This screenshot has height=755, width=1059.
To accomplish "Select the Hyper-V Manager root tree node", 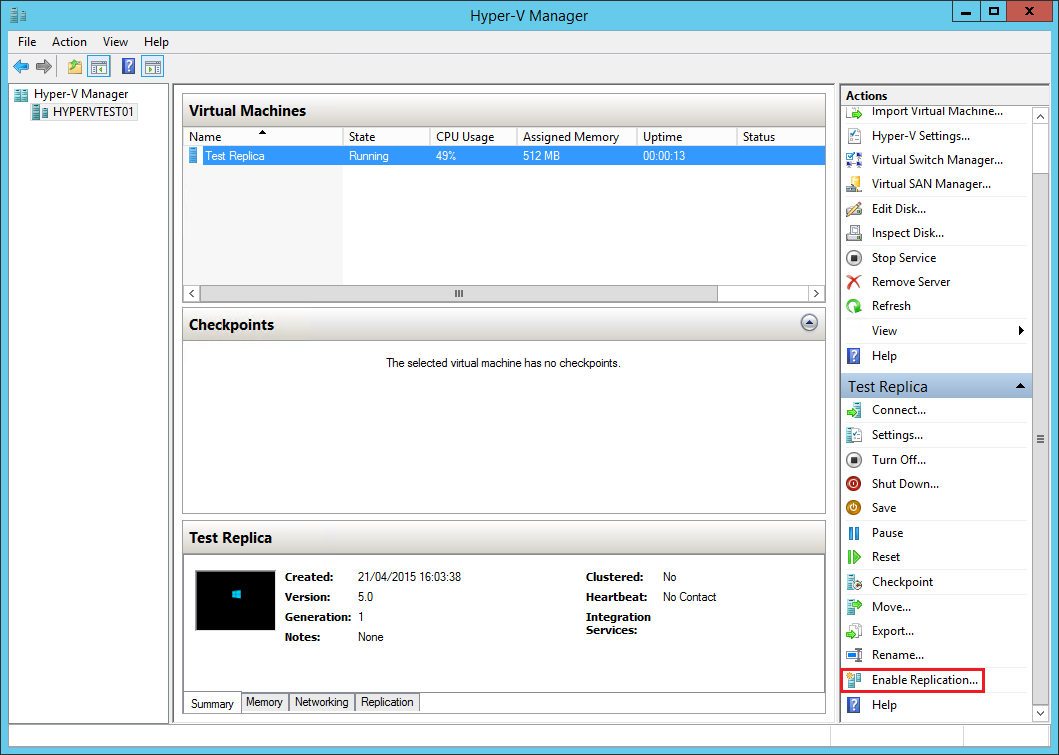I will (x=80, y=94).
